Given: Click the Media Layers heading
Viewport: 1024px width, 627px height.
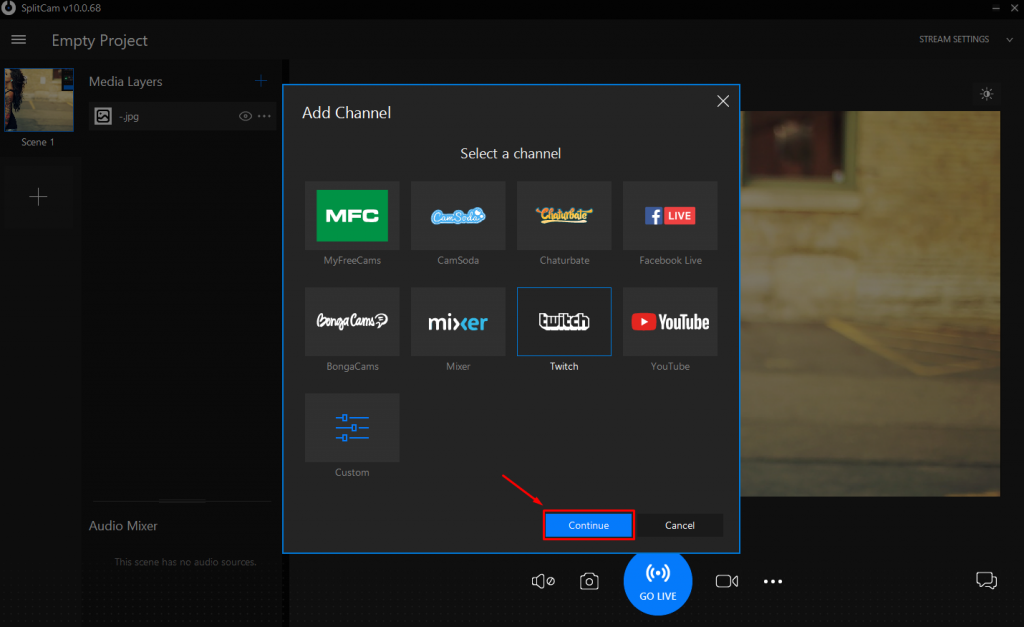Looking at the screenshot, I should tap(125, 82).
